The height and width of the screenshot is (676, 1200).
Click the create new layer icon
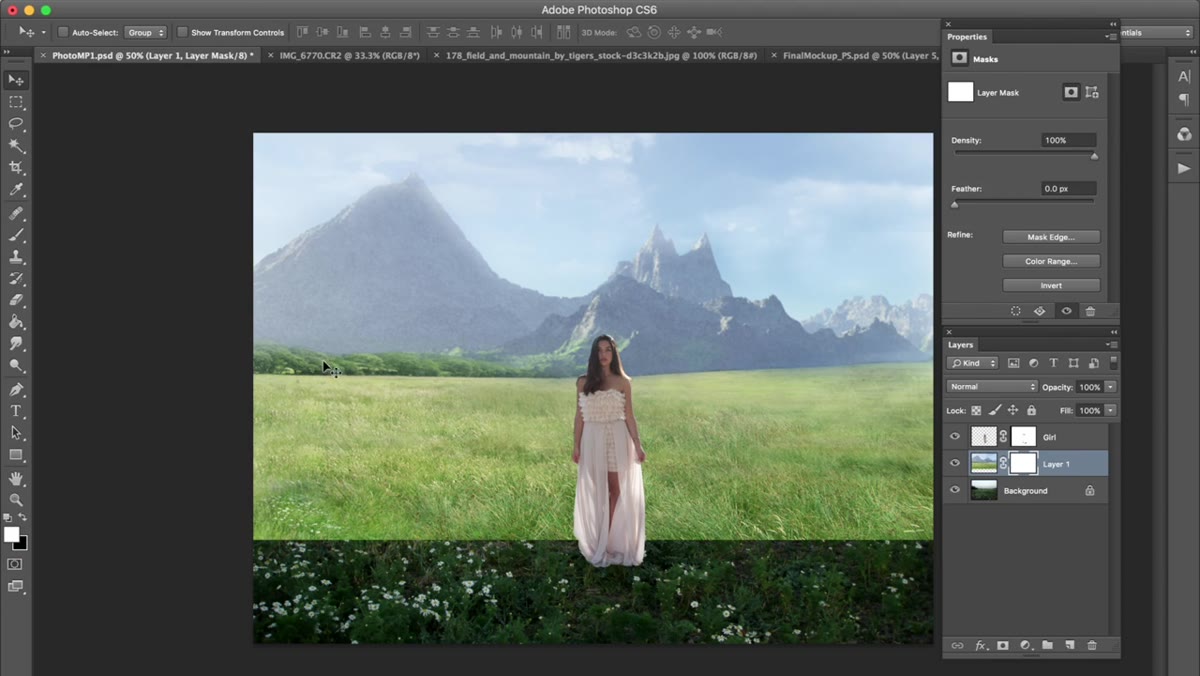tap(1069, 646)
